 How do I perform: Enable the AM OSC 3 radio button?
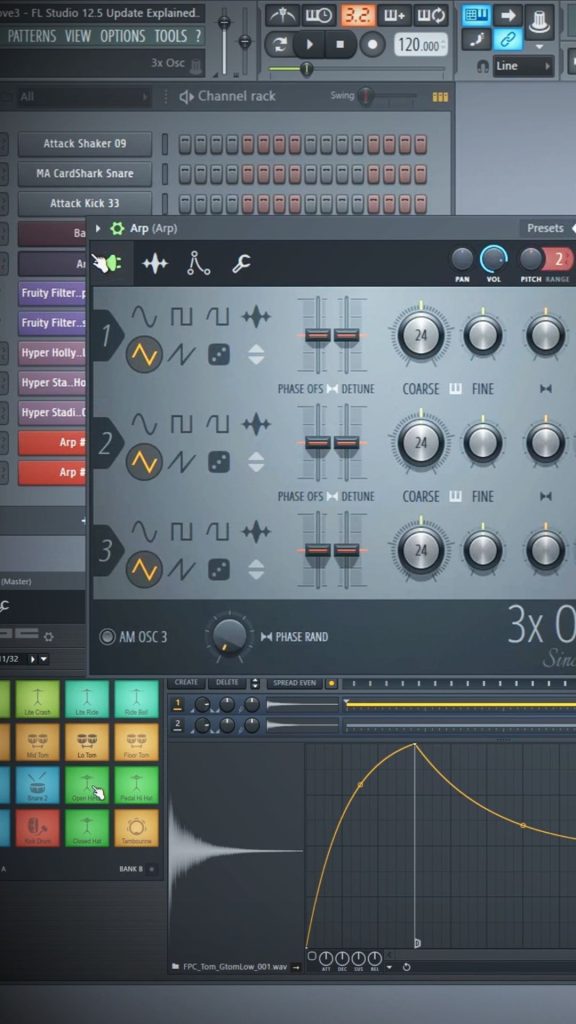107,637
